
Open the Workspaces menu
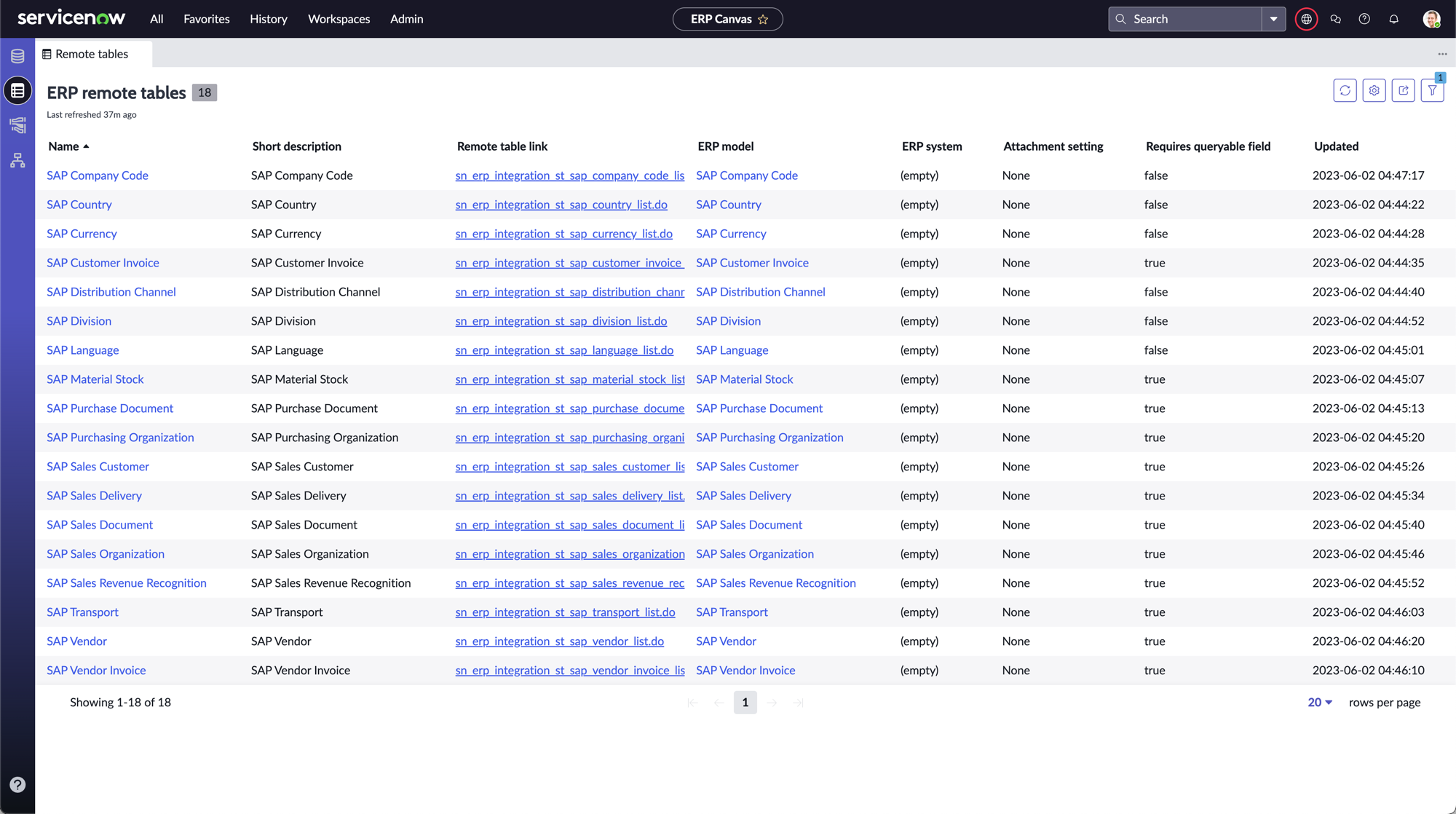coord(339,19)
